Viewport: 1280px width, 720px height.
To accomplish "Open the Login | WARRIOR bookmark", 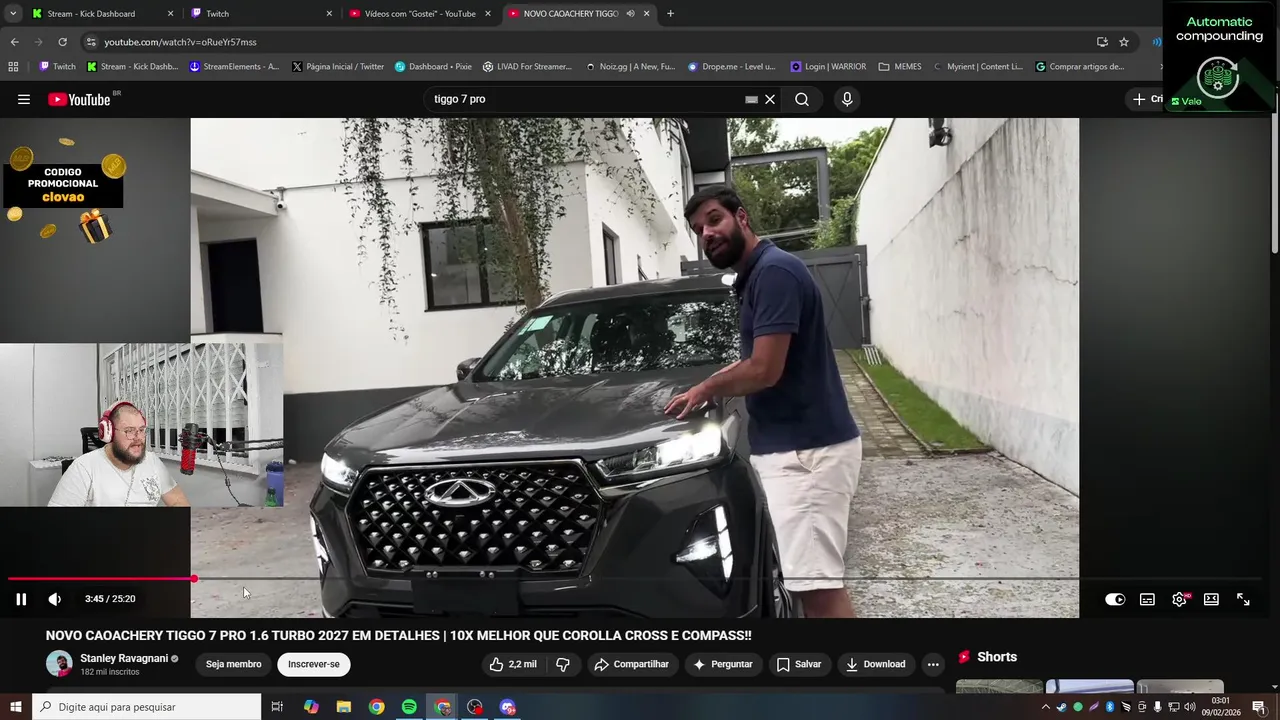I will click(x=828, y=67).
